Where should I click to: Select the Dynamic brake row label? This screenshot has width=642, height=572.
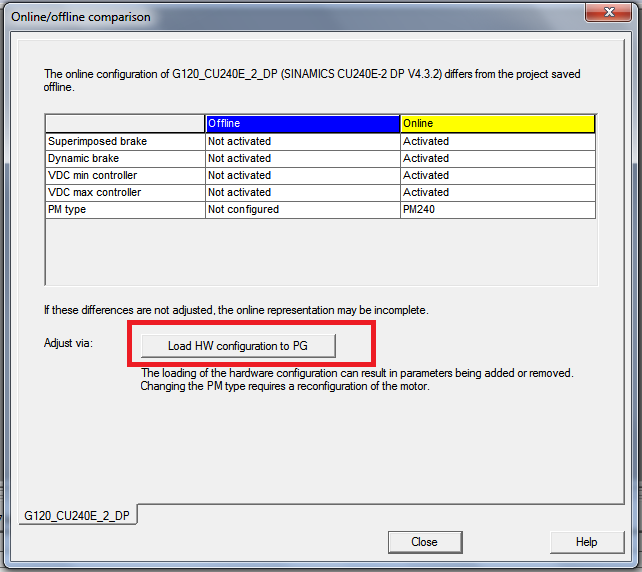pos(125,158)
